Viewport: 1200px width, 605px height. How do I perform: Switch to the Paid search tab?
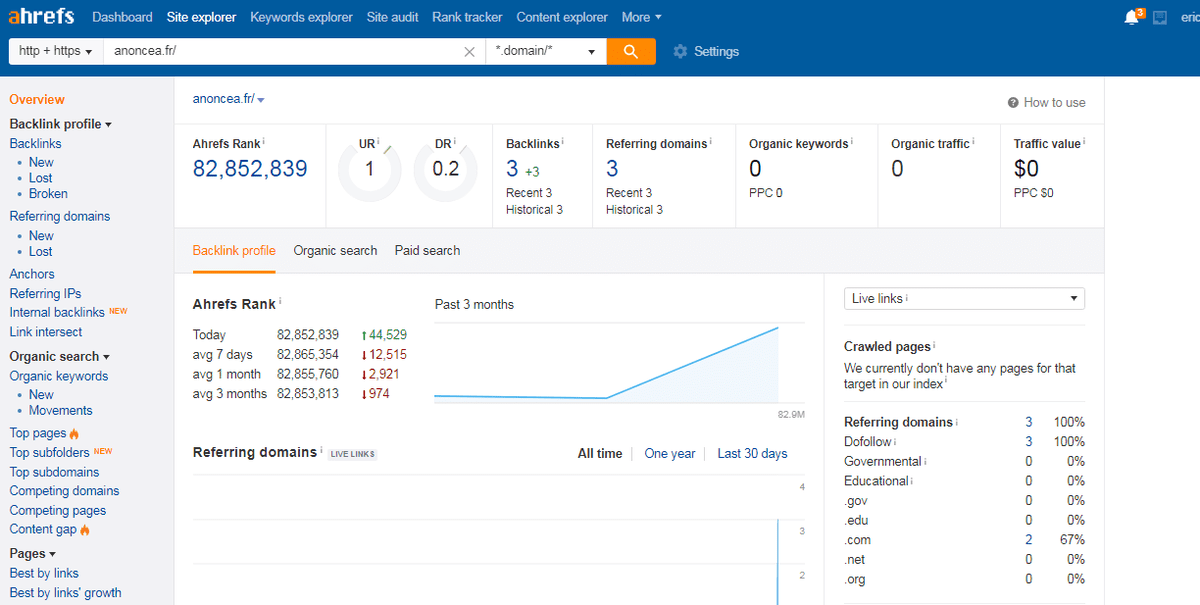(427, 251)
